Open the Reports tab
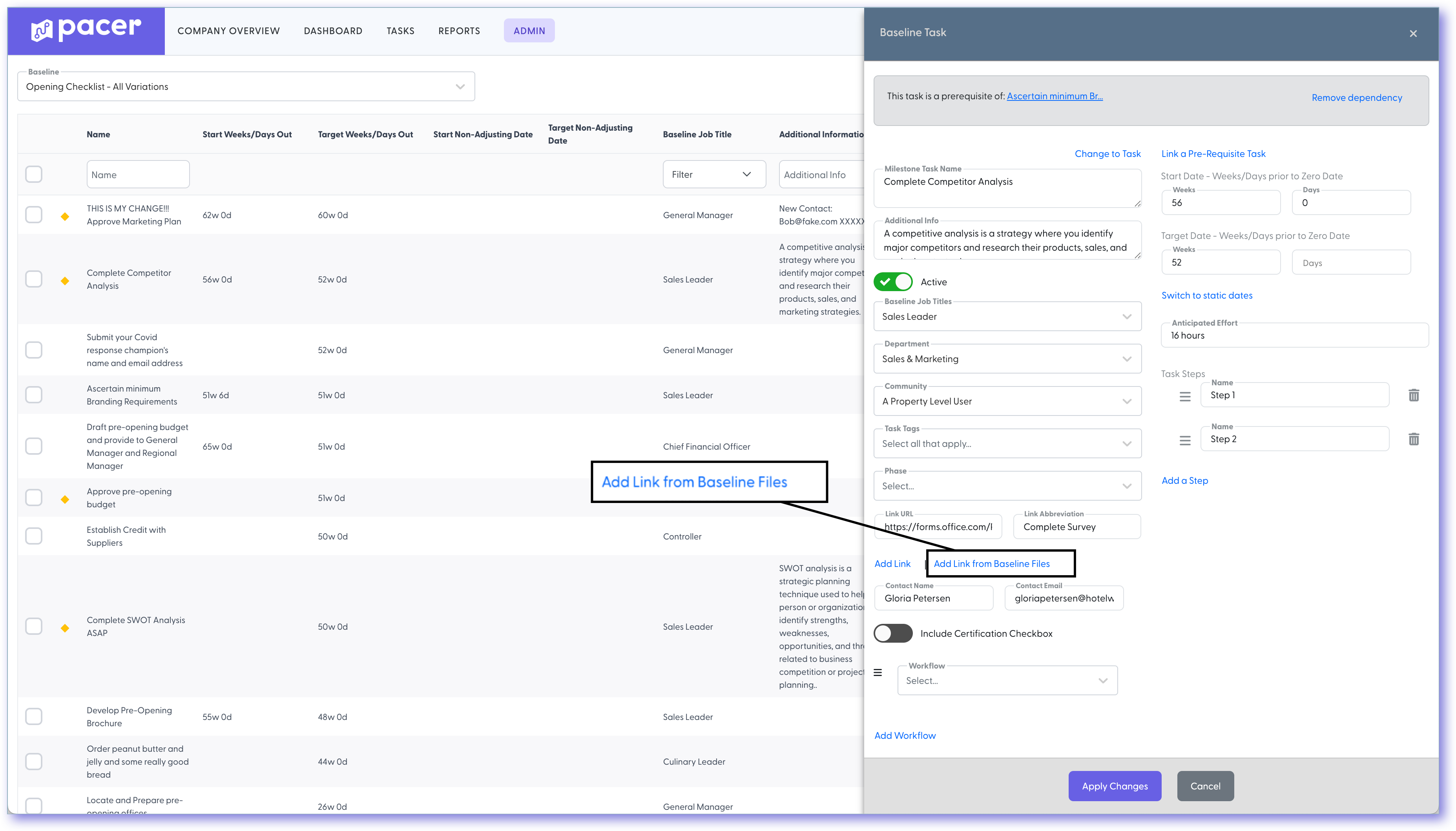This screenshot has height=831, width=1456. 459,31
